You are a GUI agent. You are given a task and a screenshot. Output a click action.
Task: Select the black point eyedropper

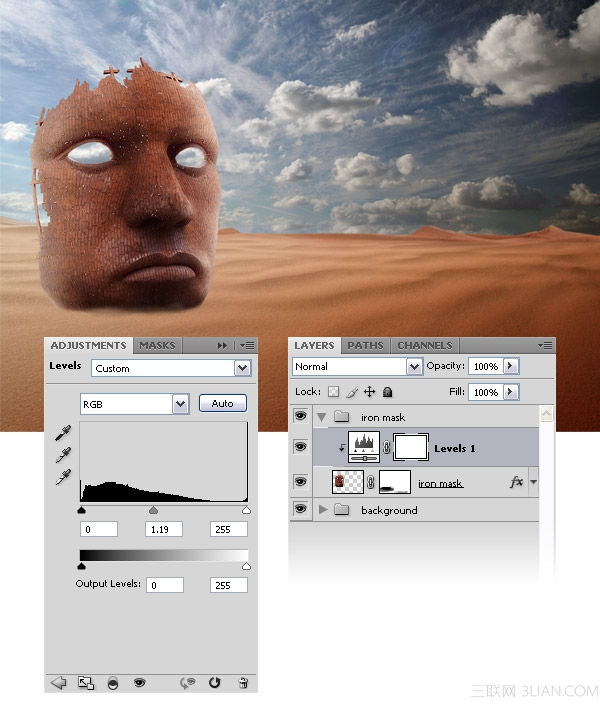coord(63,433)
